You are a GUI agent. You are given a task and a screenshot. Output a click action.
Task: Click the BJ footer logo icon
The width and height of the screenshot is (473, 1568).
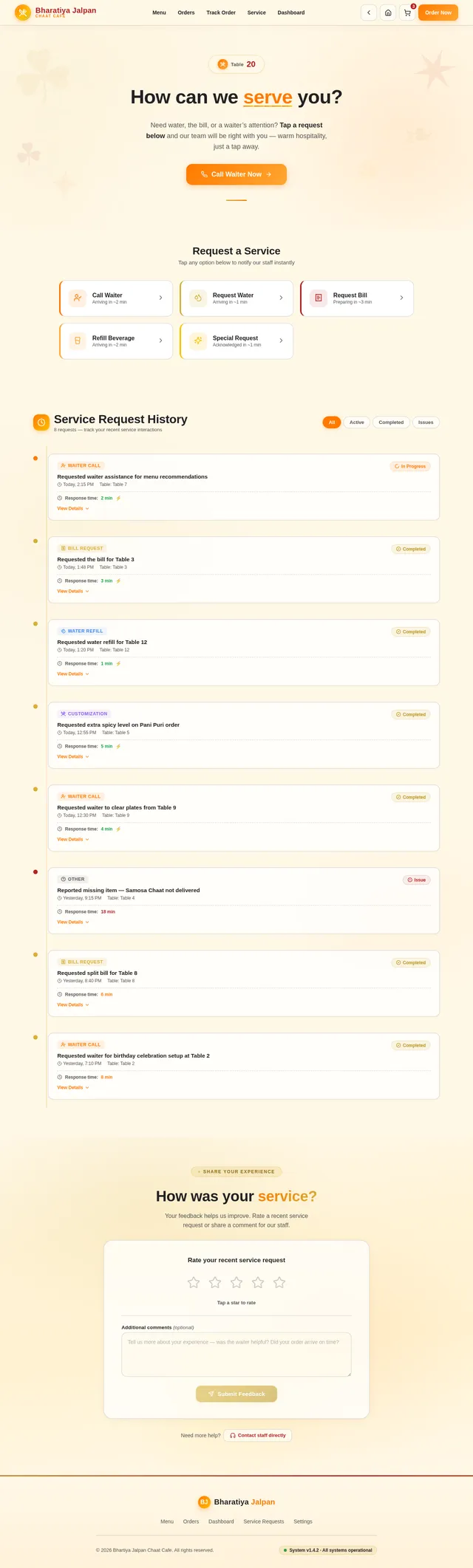(x=204, y=1502)
